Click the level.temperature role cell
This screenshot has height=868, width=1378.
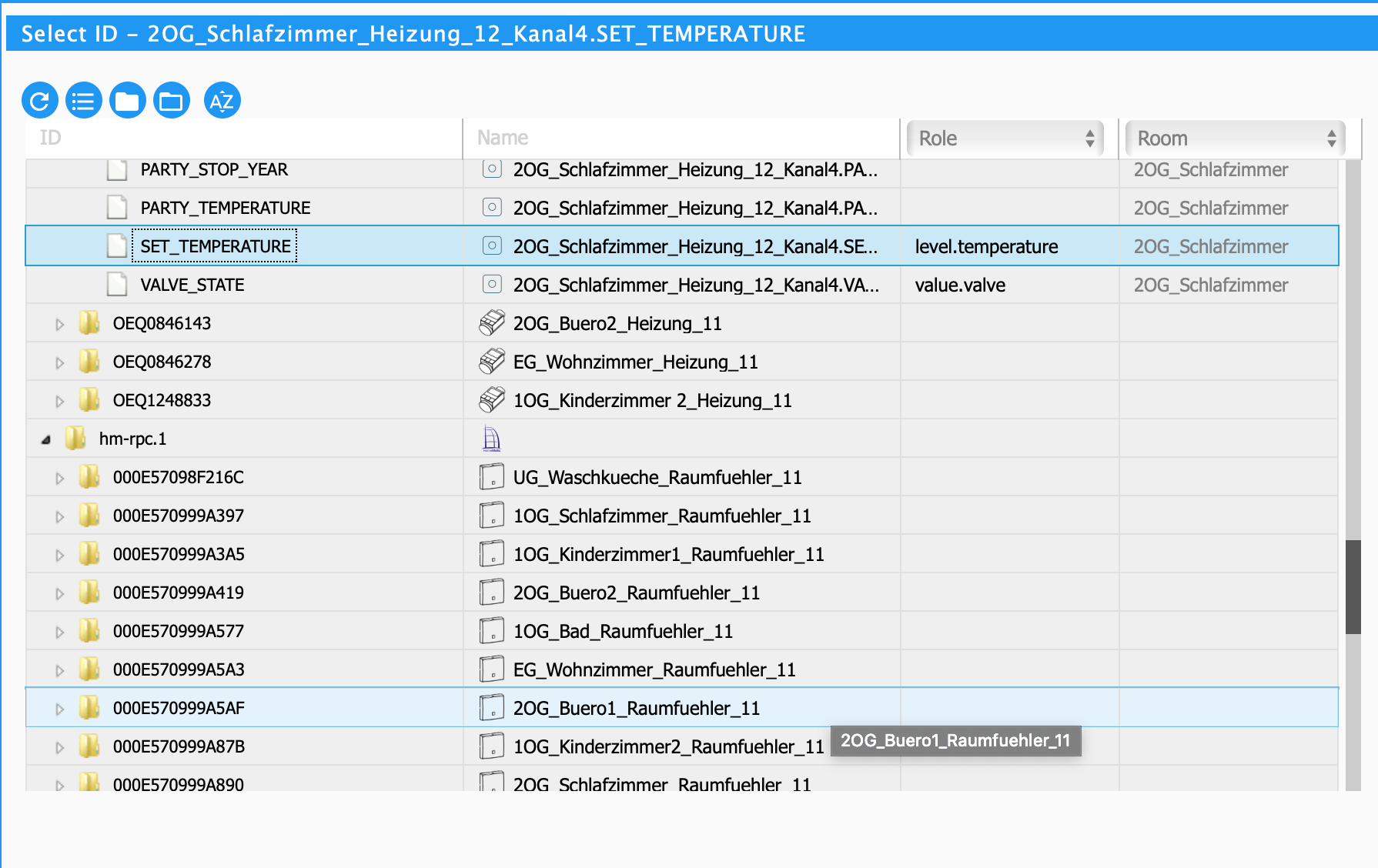pos(986,246)
